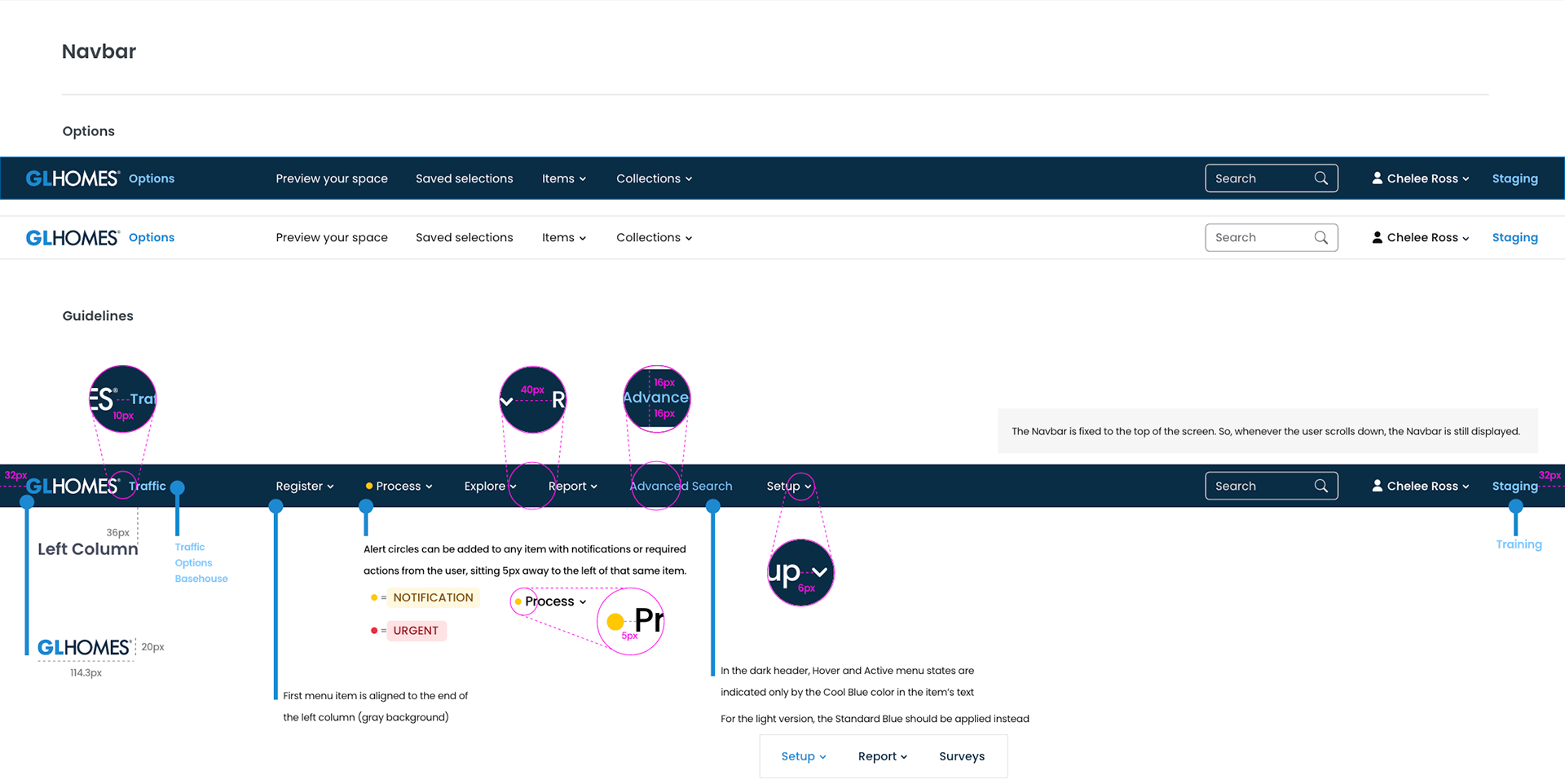Click yellow NOTIFICATION badge

tap(433, 598)
